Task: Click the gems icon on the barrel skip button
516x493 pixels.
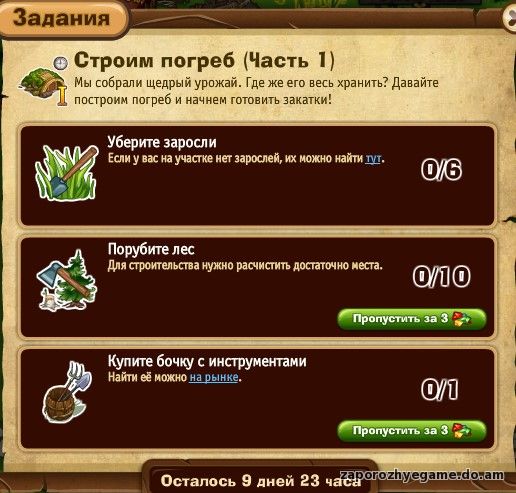Action: [462, 431]
